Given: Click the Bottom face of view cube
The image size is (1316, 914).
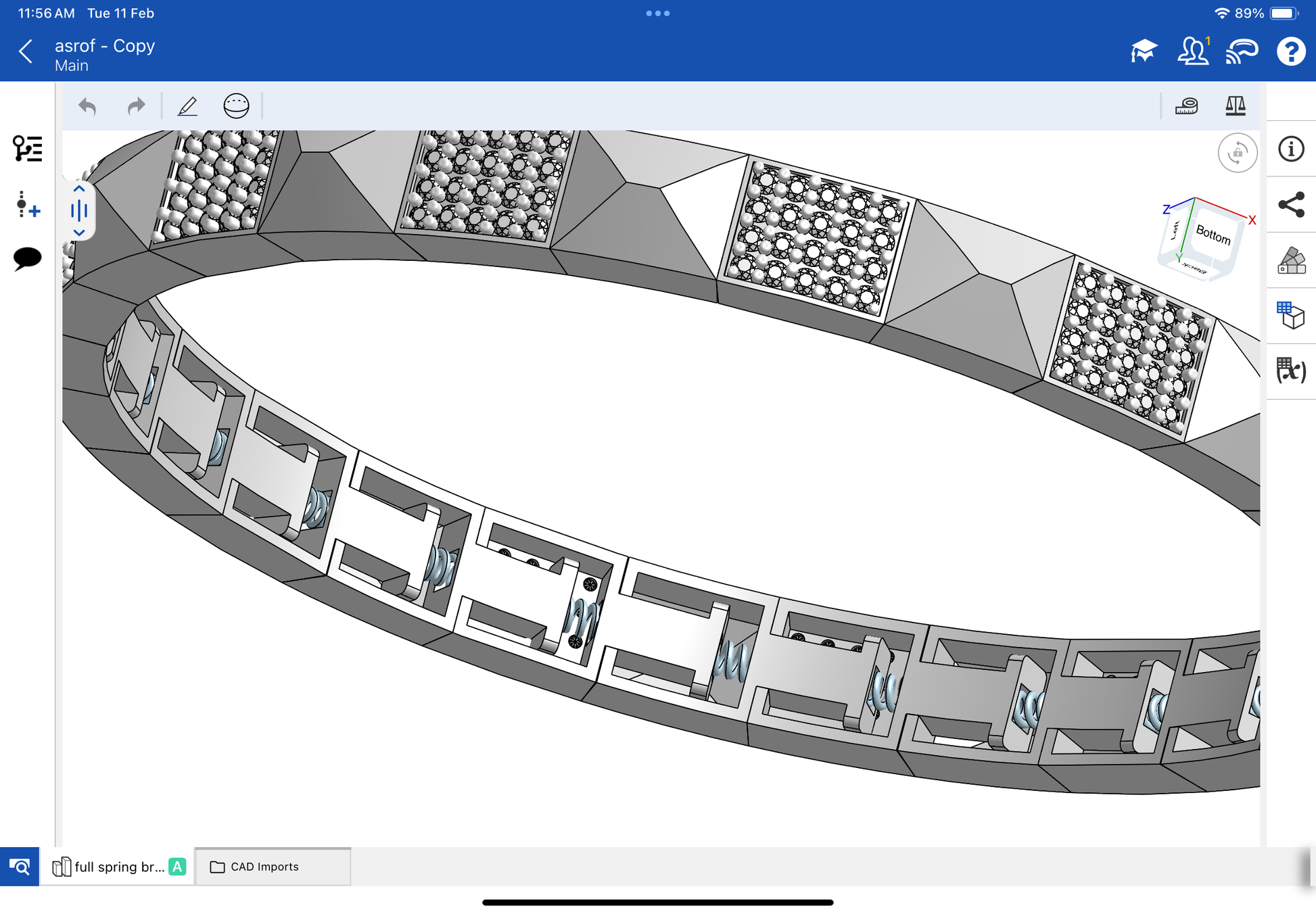Looking at the screenshot, I should point(1213,235).
